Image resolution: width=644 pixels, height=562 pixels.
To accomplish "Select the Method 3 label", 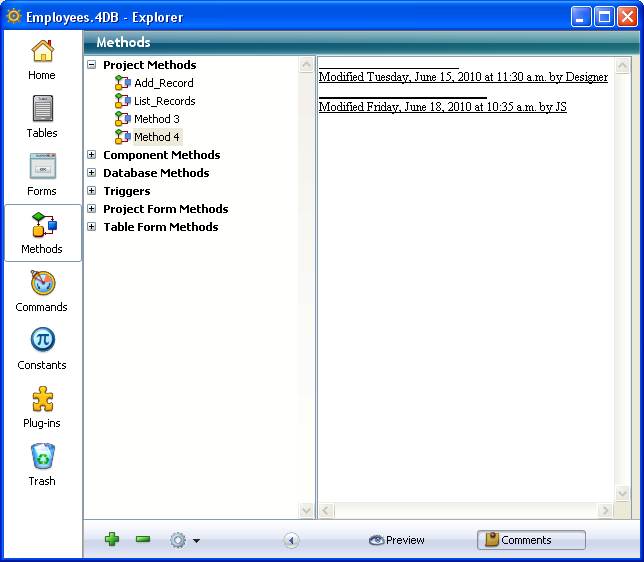I will (x=156, y=119).
